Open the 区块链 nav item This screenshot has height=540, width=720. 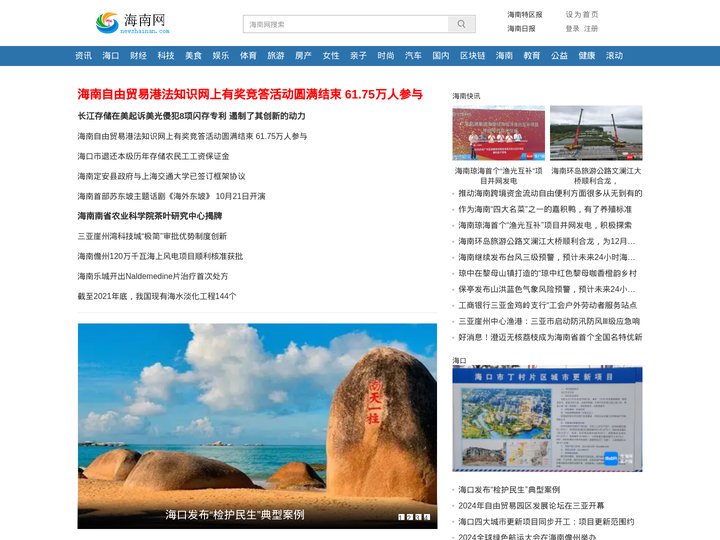[472, 56]
